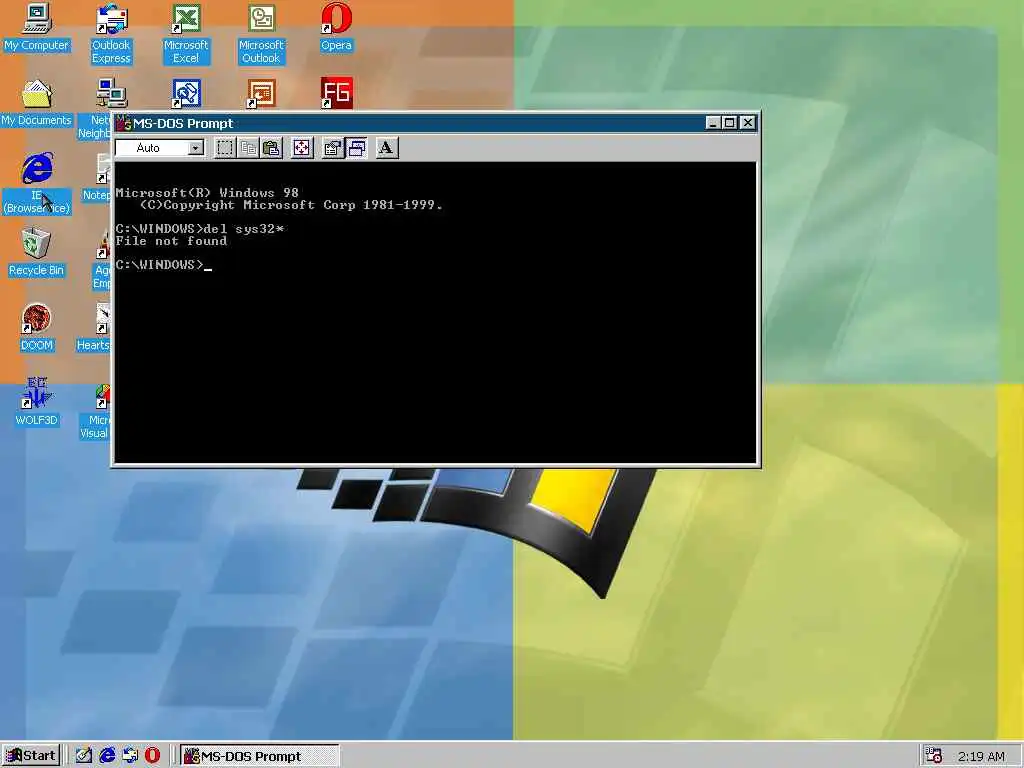Select the My Documents folder icon

(37, 103)
